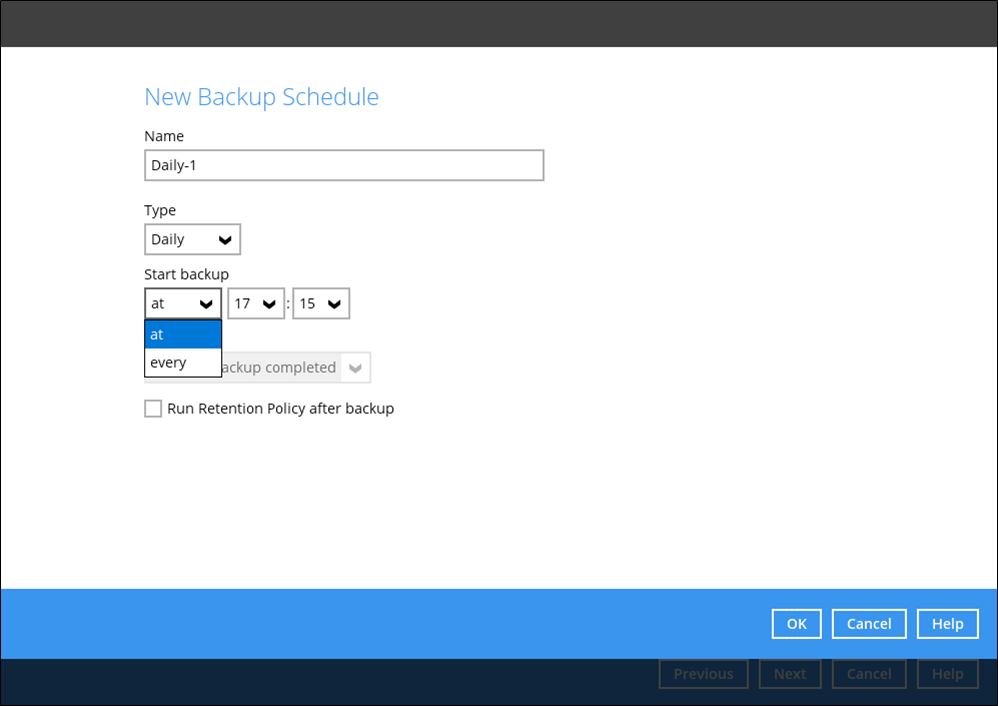Click the greyed 'backup completed' dropdown arrow
The height and width of the screenshot is (706, 998).
(x=355, y=368)
